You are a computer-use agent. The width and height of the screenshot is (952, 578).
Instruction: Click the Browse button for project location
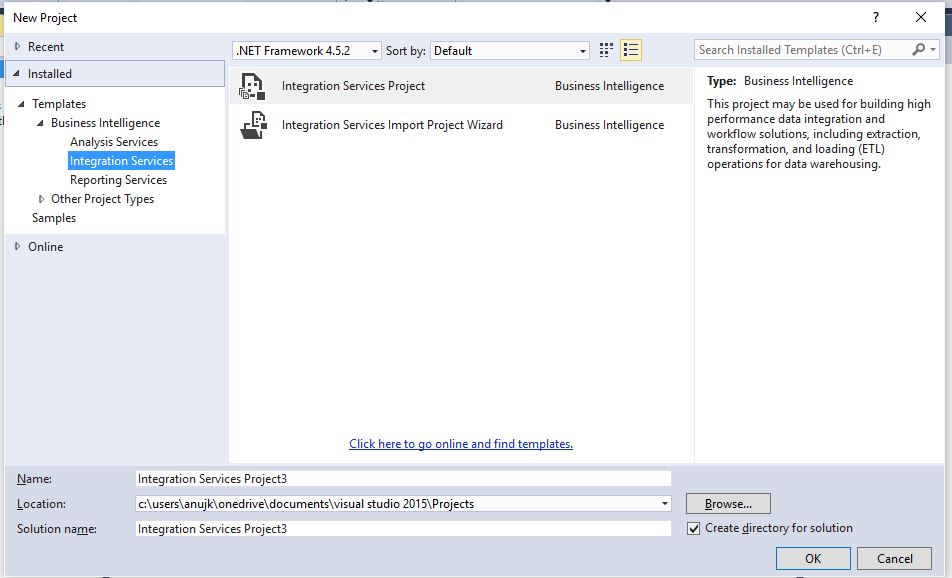coord(727,503)
